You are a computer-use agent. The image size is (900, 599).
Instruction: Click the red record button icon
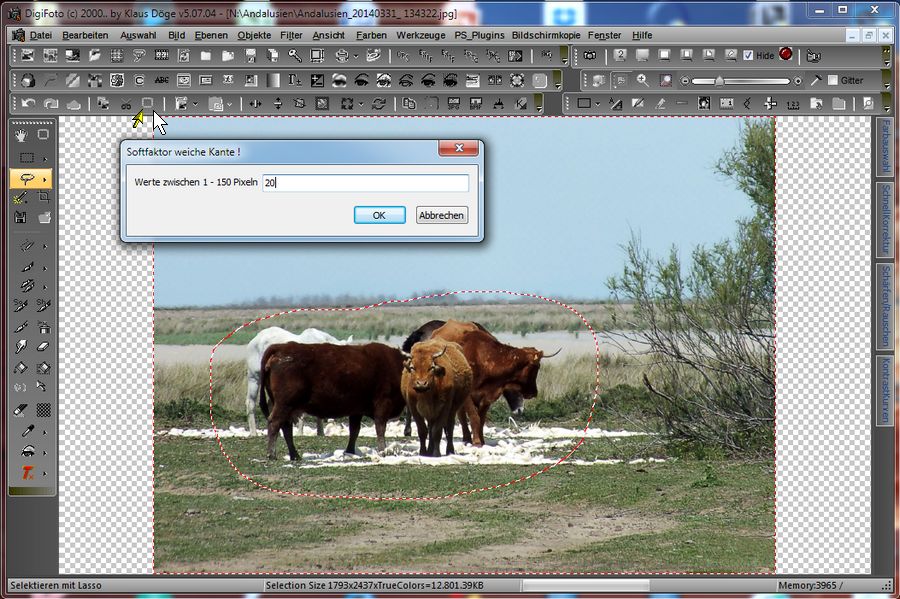click(786, 55)
